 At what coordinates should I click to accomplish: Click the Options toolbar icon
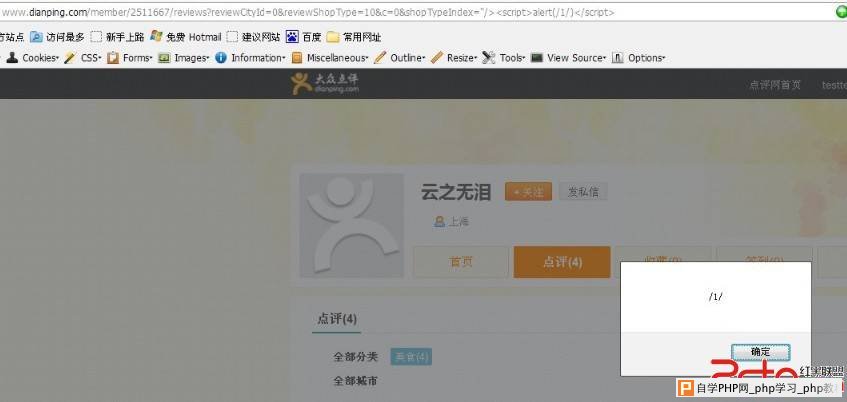(617, 57)
